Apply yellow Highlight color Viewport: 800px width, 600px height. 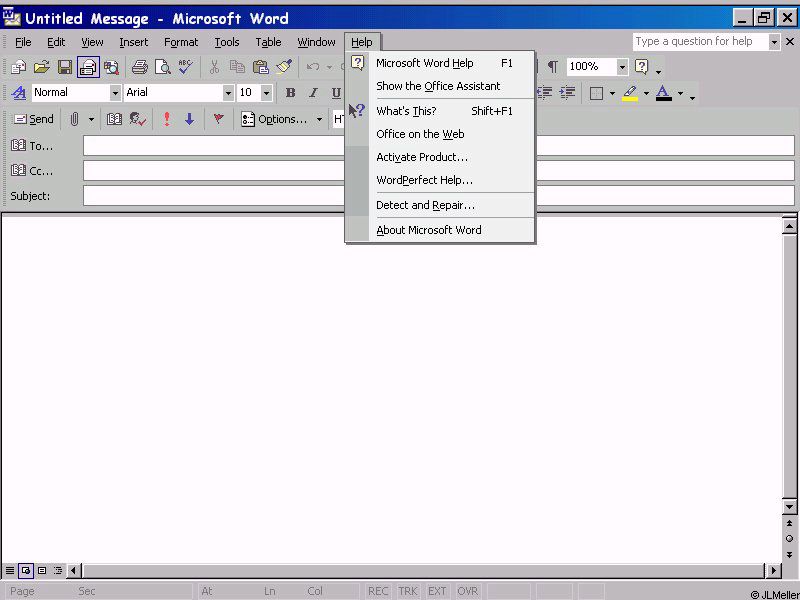coord(630,93)
